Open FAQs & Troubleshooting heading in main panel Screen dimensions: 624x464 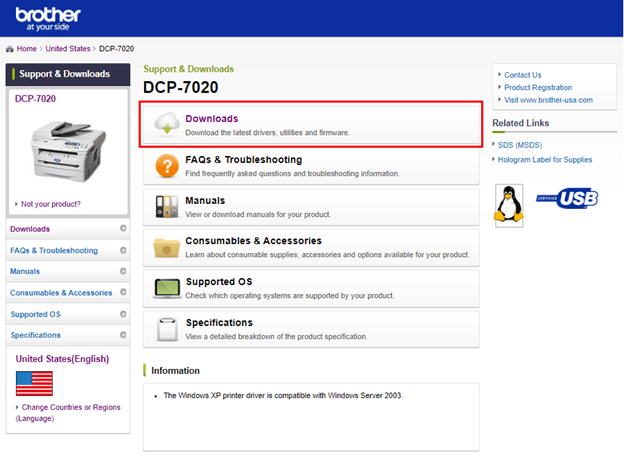tap(244, 160)
